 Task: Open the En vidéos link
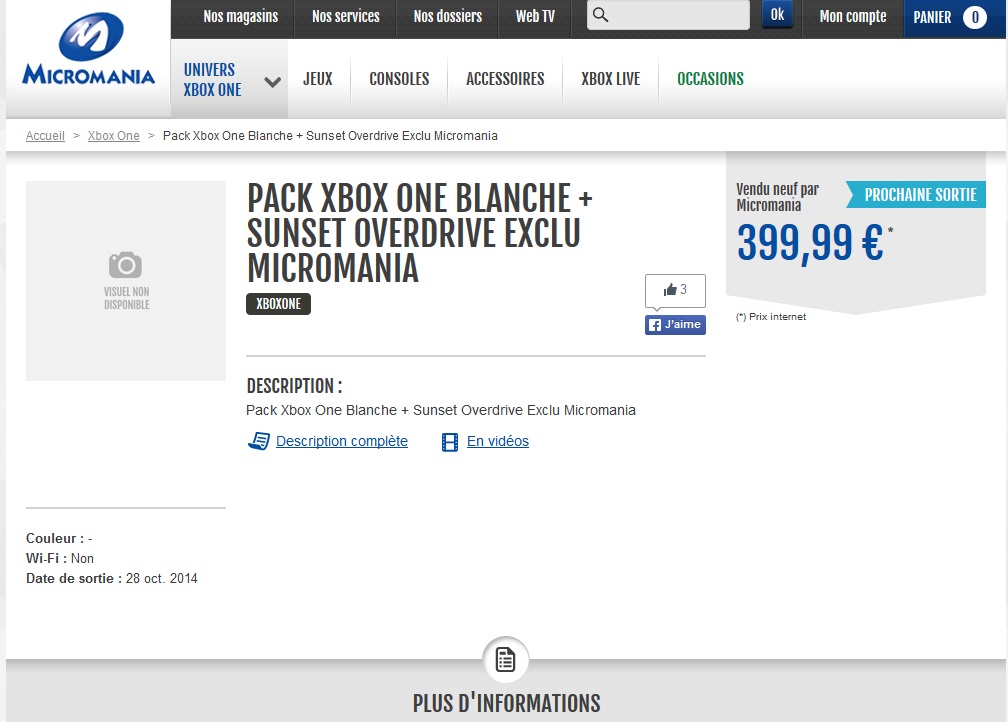(498, 441)
